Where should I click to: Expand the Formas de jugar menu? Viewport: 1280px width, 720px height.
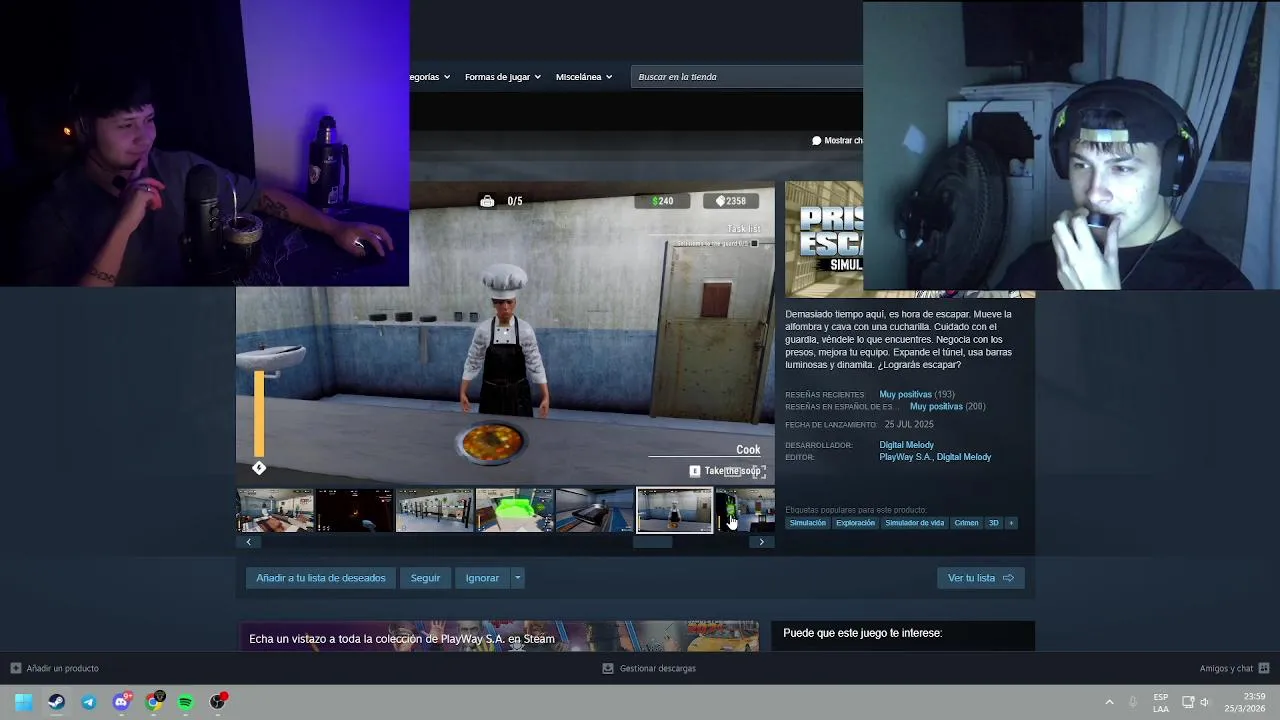[503, 77]
